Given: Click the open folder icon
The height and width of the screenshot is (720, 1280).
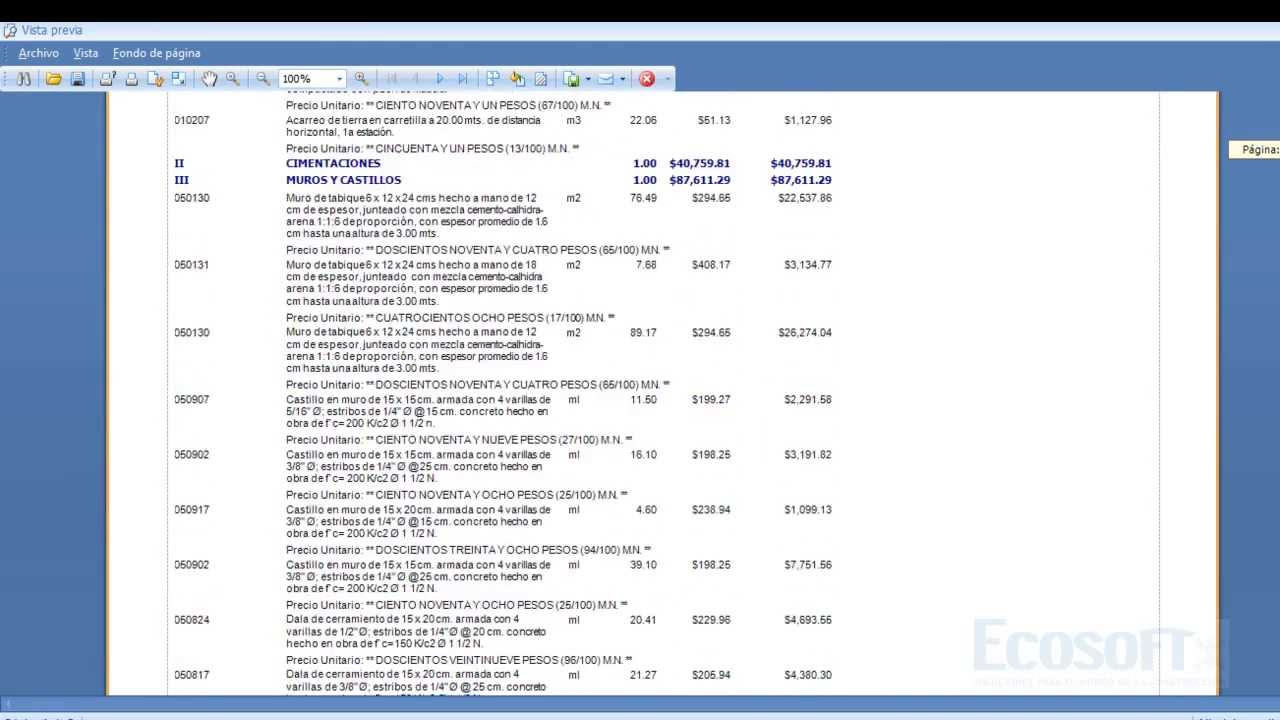Looking at the screenshot, I should (x=54, y=79).
